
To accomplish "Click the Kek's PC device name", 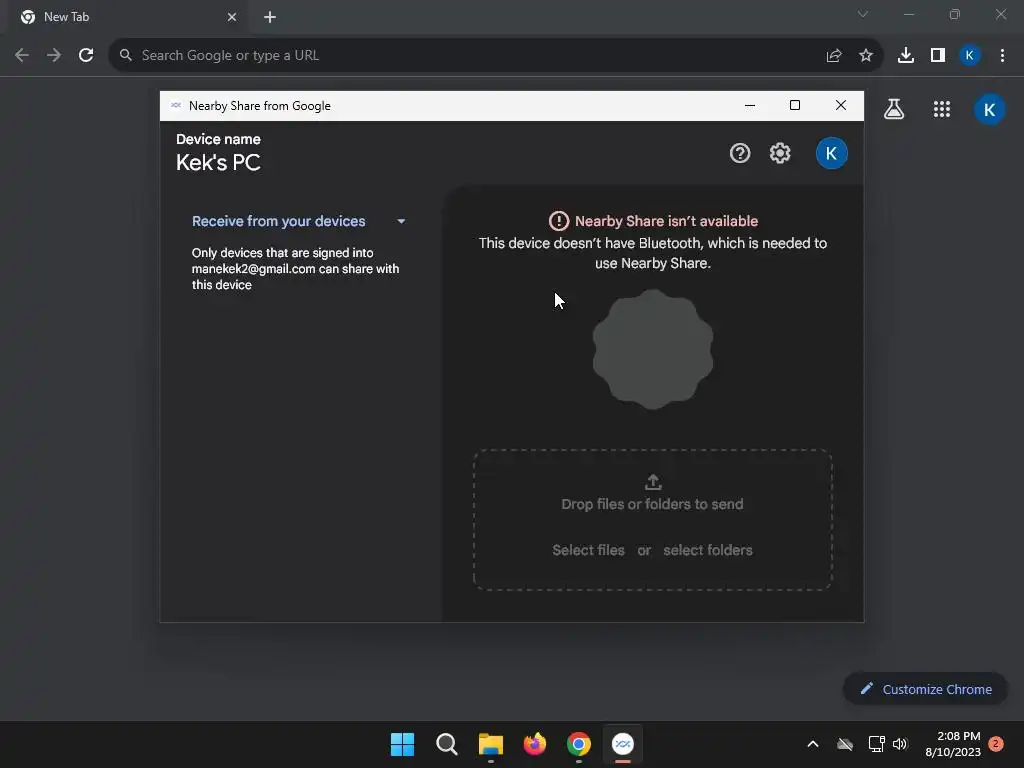I will [x=218, y=163].
